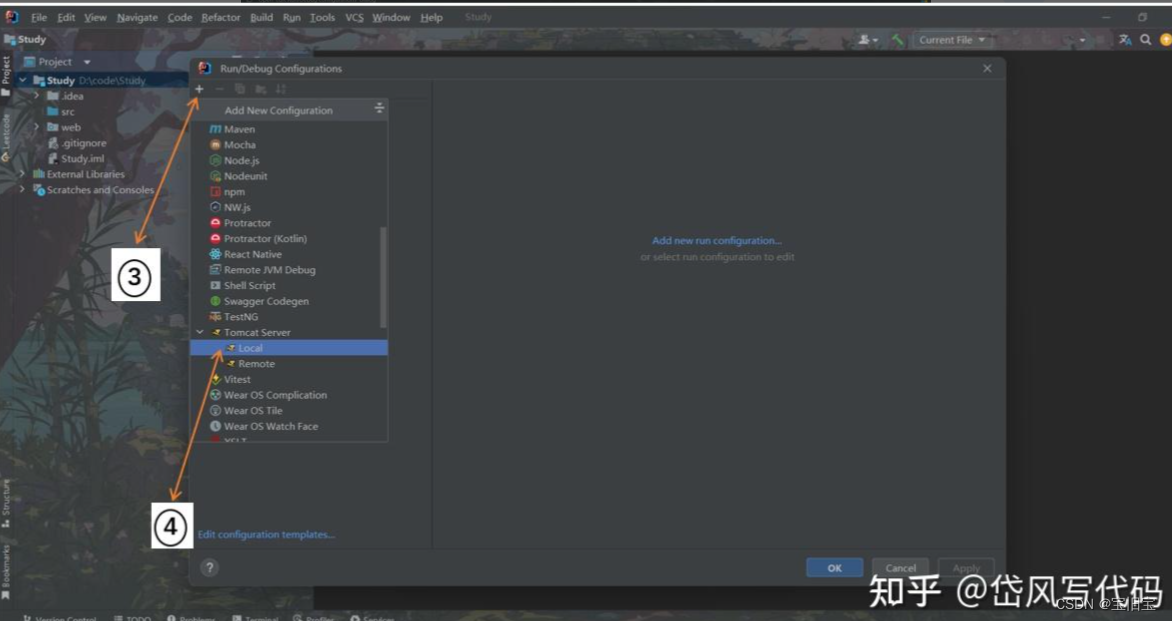Viewport: 1172px width, 621px height.
Task: Select .gitignore file in project tree
Action: tap(78, 143)
